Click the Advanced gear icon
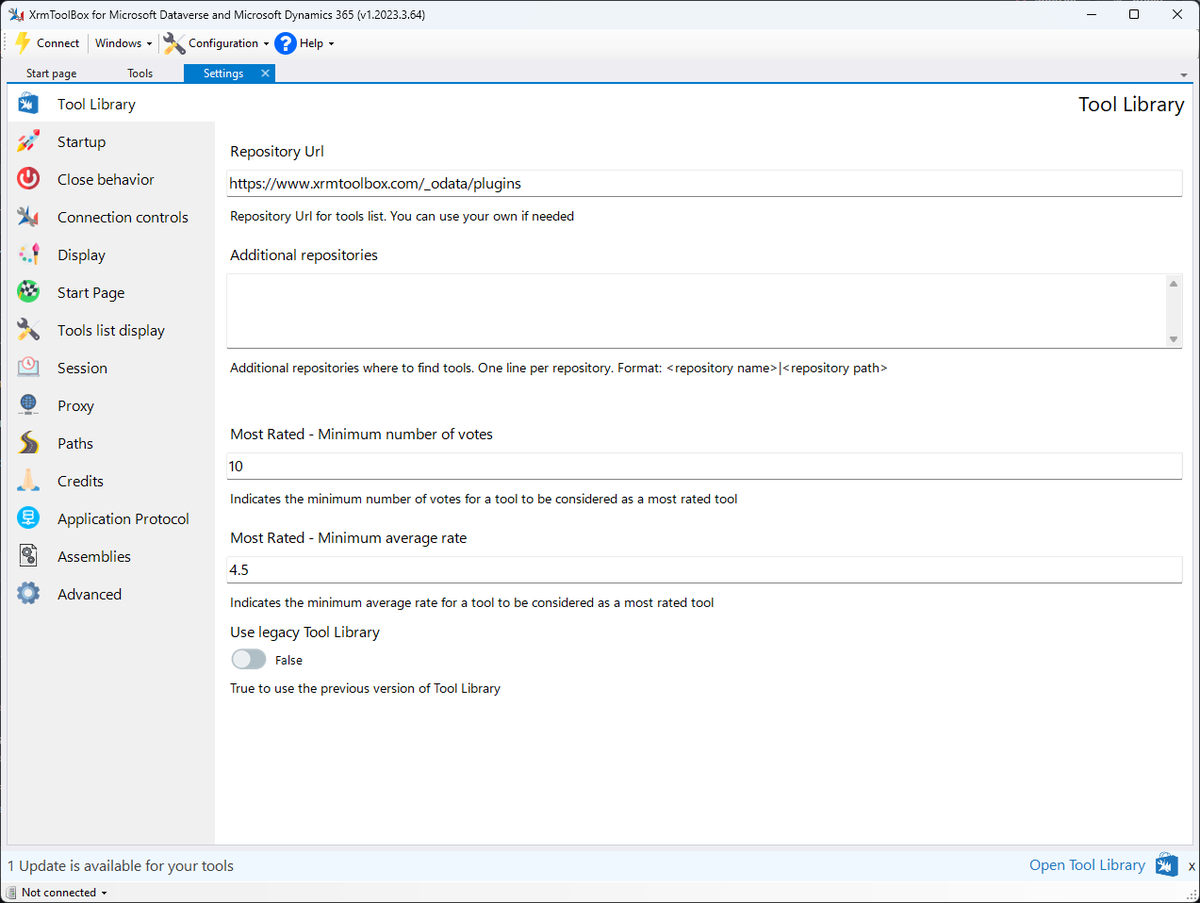Viewport: 1200px width, 903px height. [28, 594]
